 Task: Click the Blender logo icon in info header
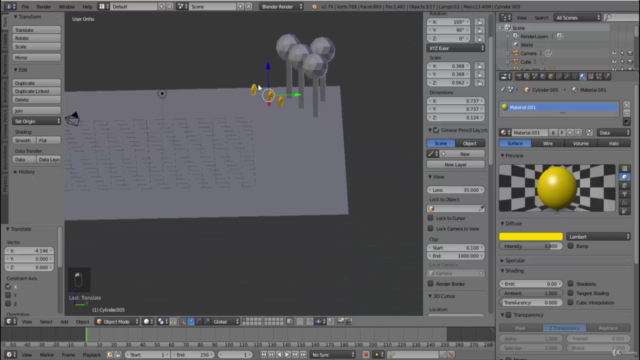coord(314,7)
